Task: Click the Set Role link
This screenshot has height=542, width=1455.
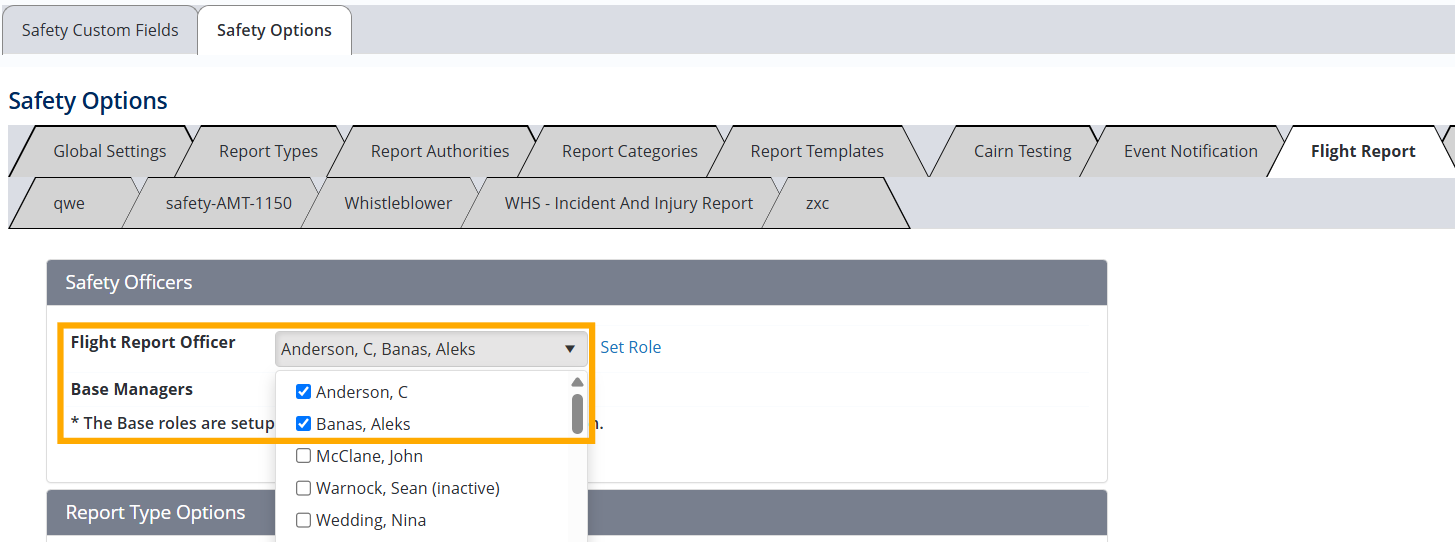Action: coord(630,347)
